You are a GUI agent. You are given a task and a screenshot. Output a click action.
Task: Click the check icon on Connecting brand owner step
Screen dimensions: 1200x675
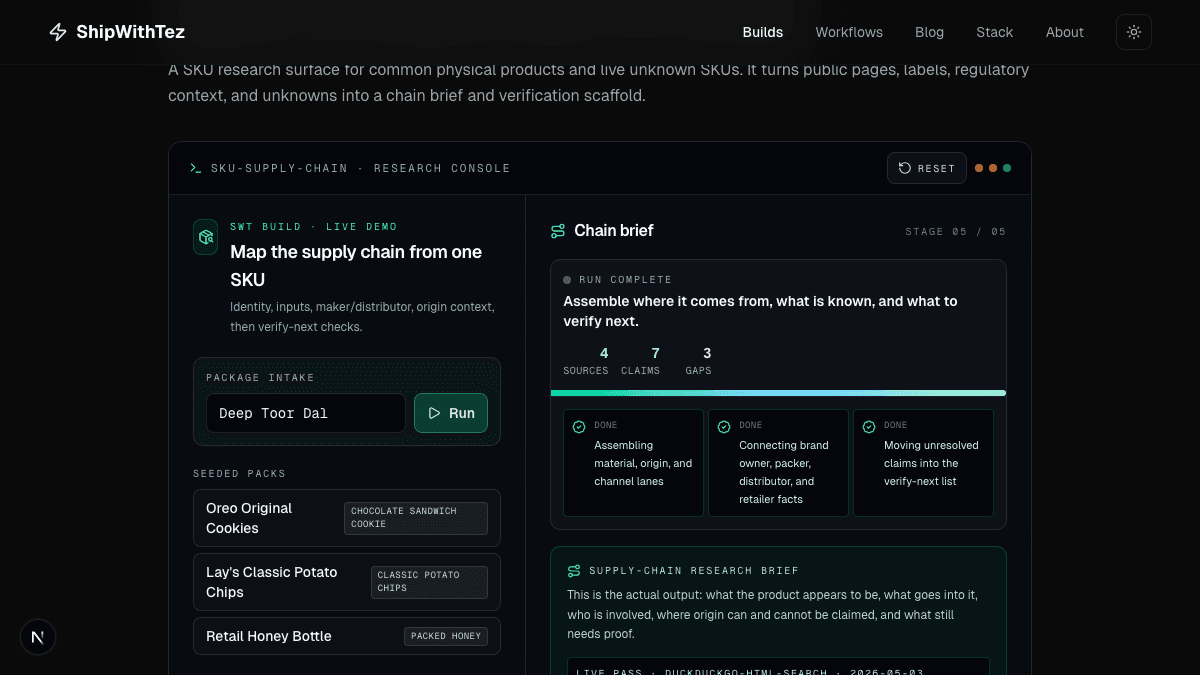724,427
